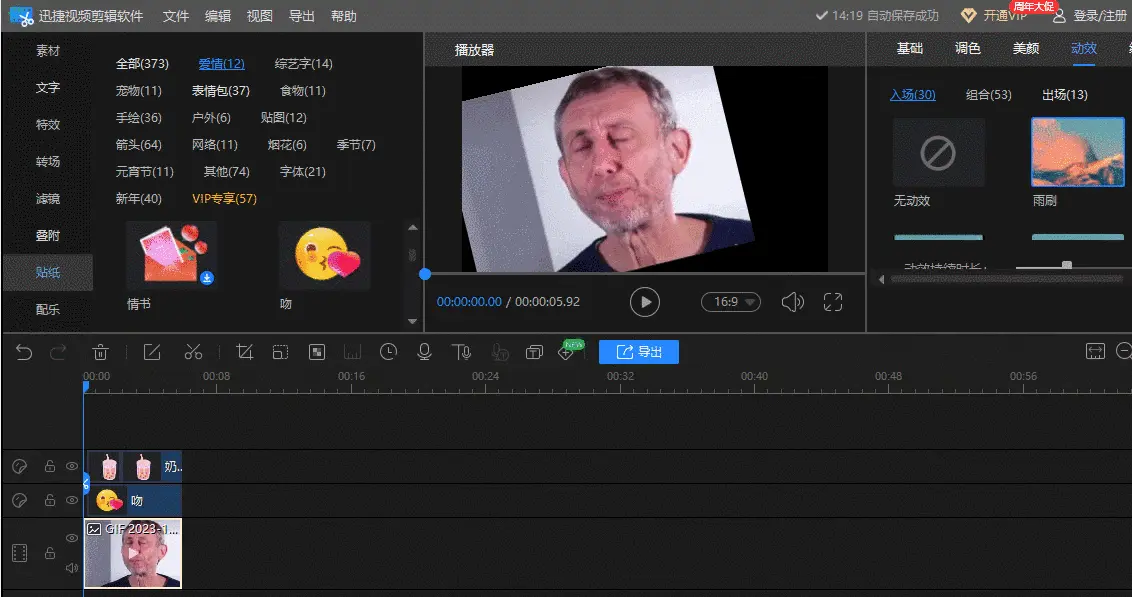Open the 配乐 sidebar section
Screen dimensions: 1132x597
48,309
